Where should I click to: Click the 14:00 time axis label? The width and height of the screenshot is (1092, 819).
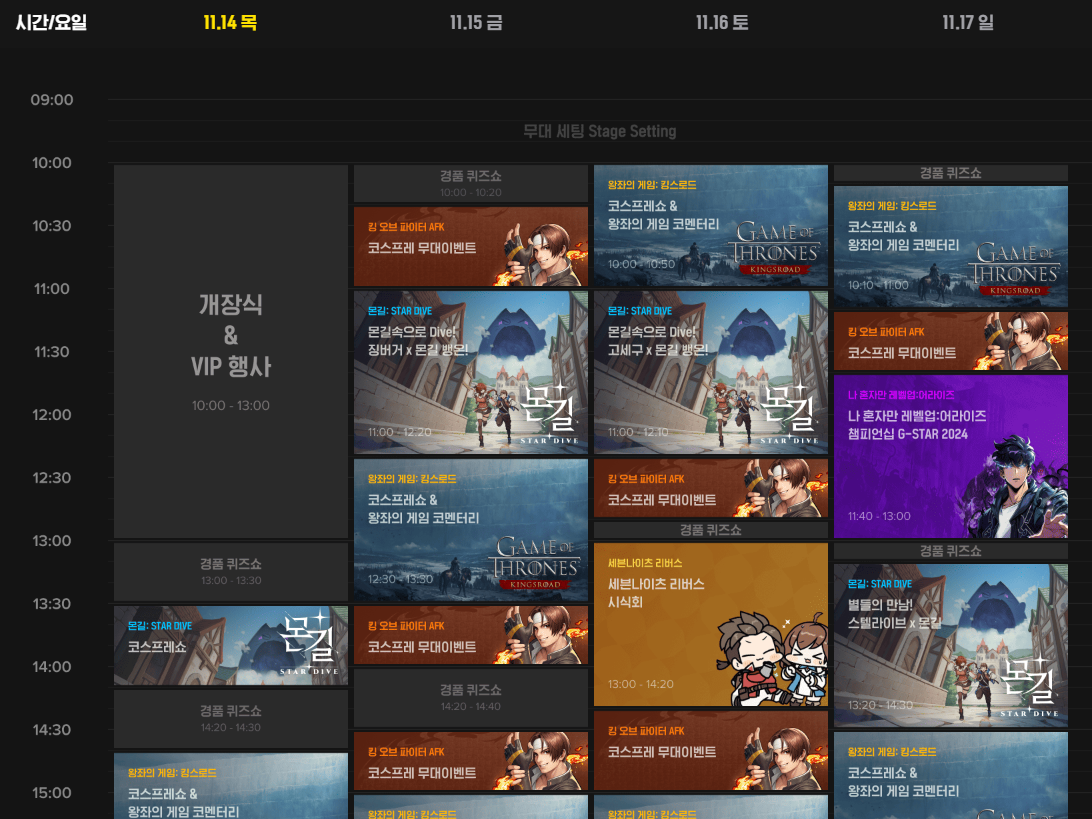(x=52, y=667)
